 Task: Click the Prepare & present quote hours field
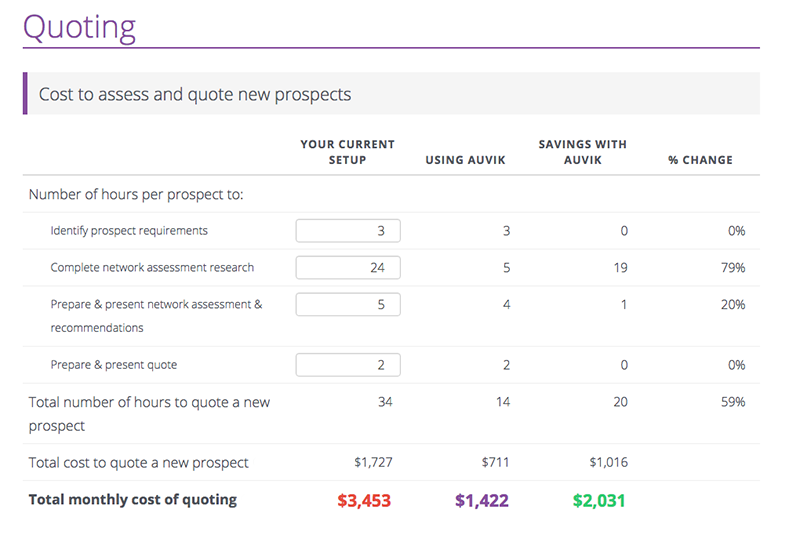tap(348, 365)
